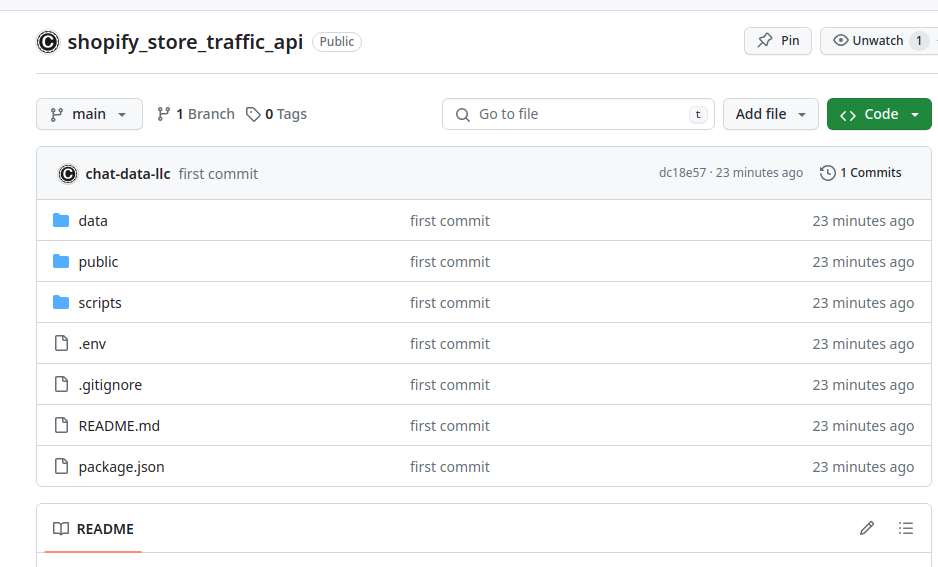Click the code brackets icon in Code button
This screenshot has width=938, height=567.
point(848,115)
